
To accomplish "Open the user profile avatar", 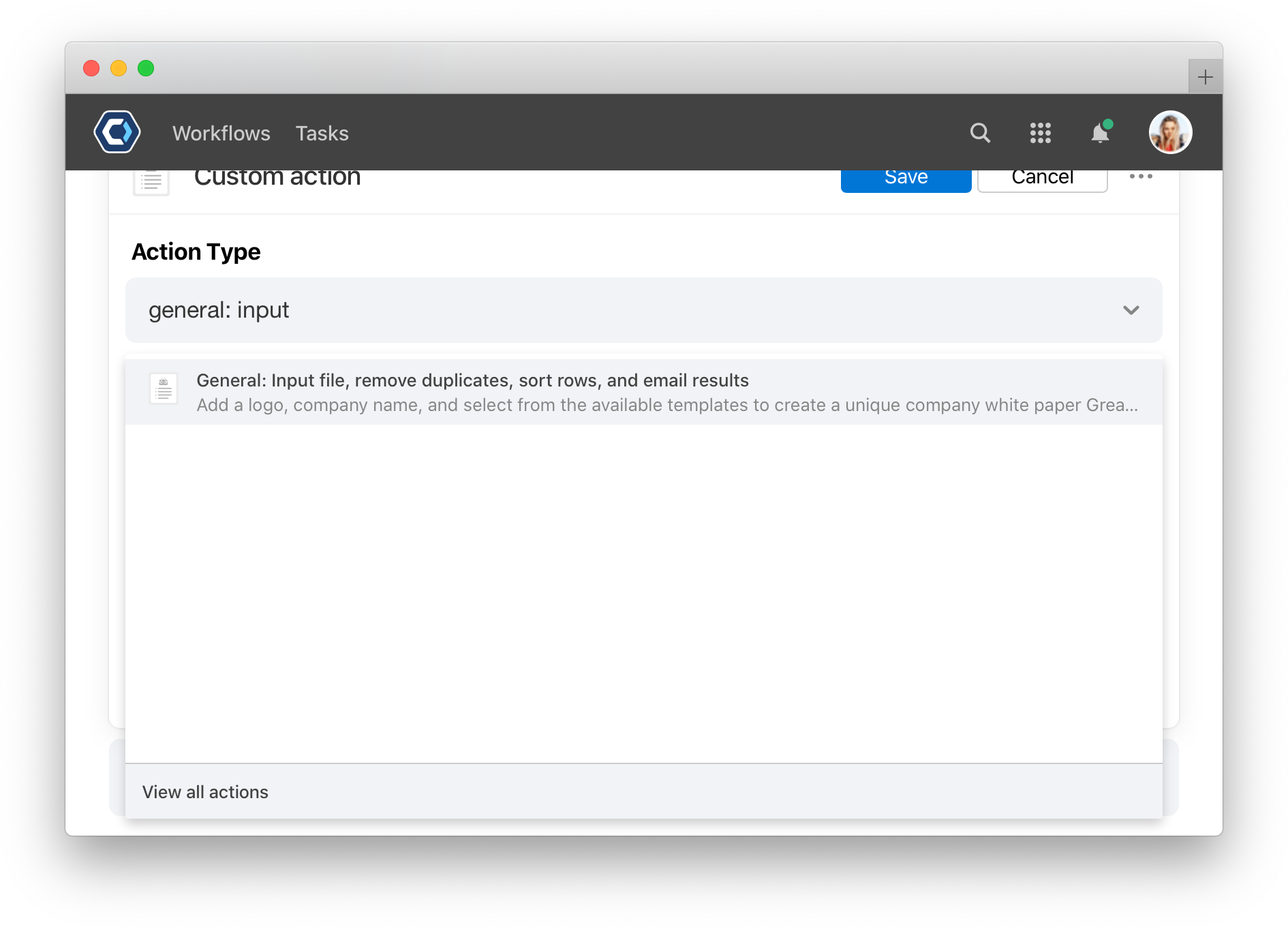I will coord(1170,132).
